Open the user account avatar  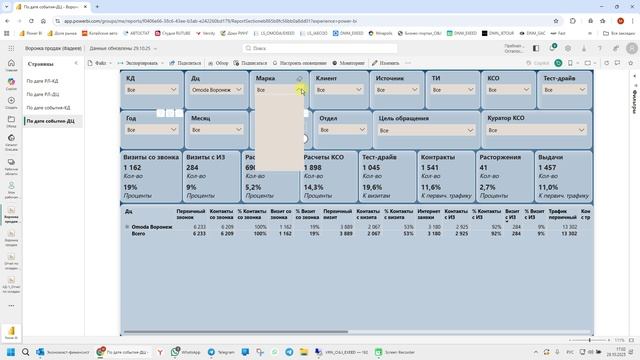632,48
